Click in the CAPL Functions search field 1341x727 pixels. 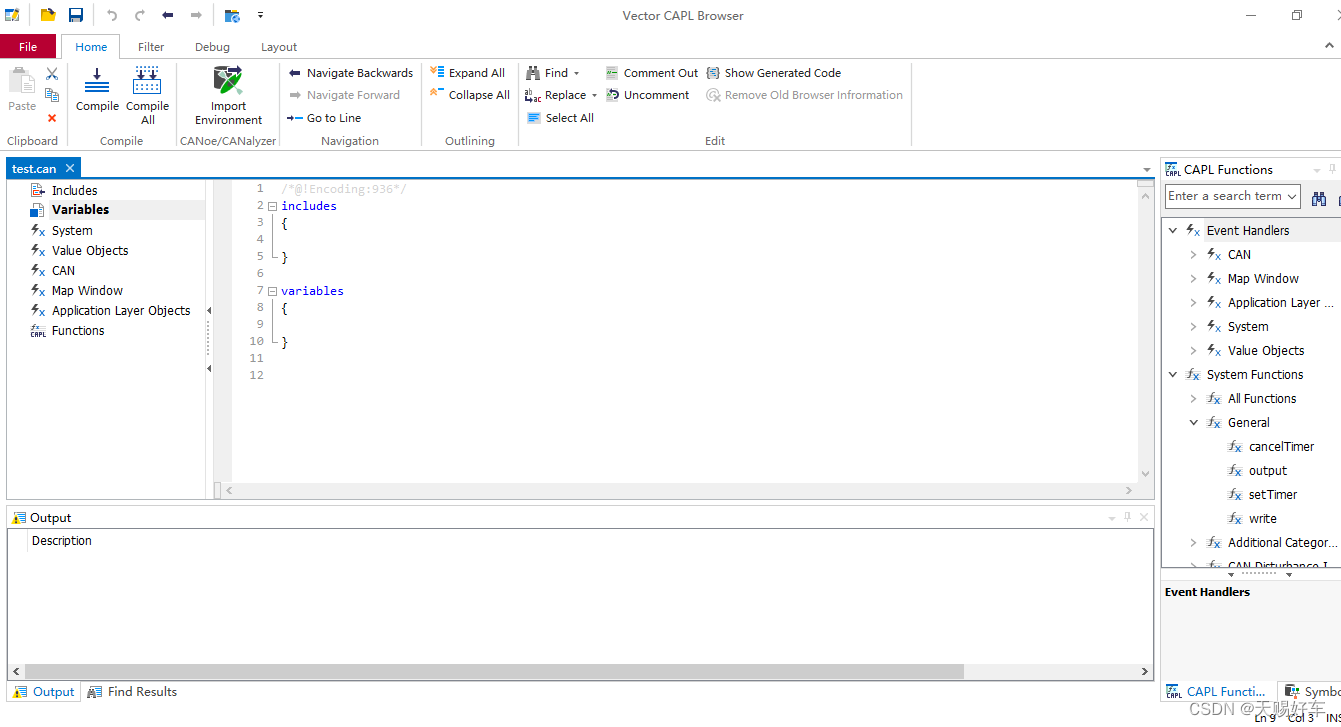point(1224,197)
